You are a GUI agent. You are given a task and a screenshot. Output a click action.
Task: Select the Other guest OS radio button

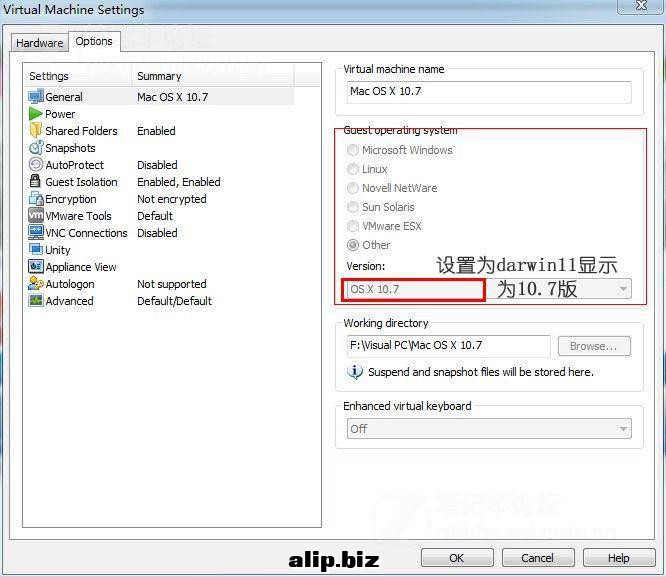tap(353, 245)
